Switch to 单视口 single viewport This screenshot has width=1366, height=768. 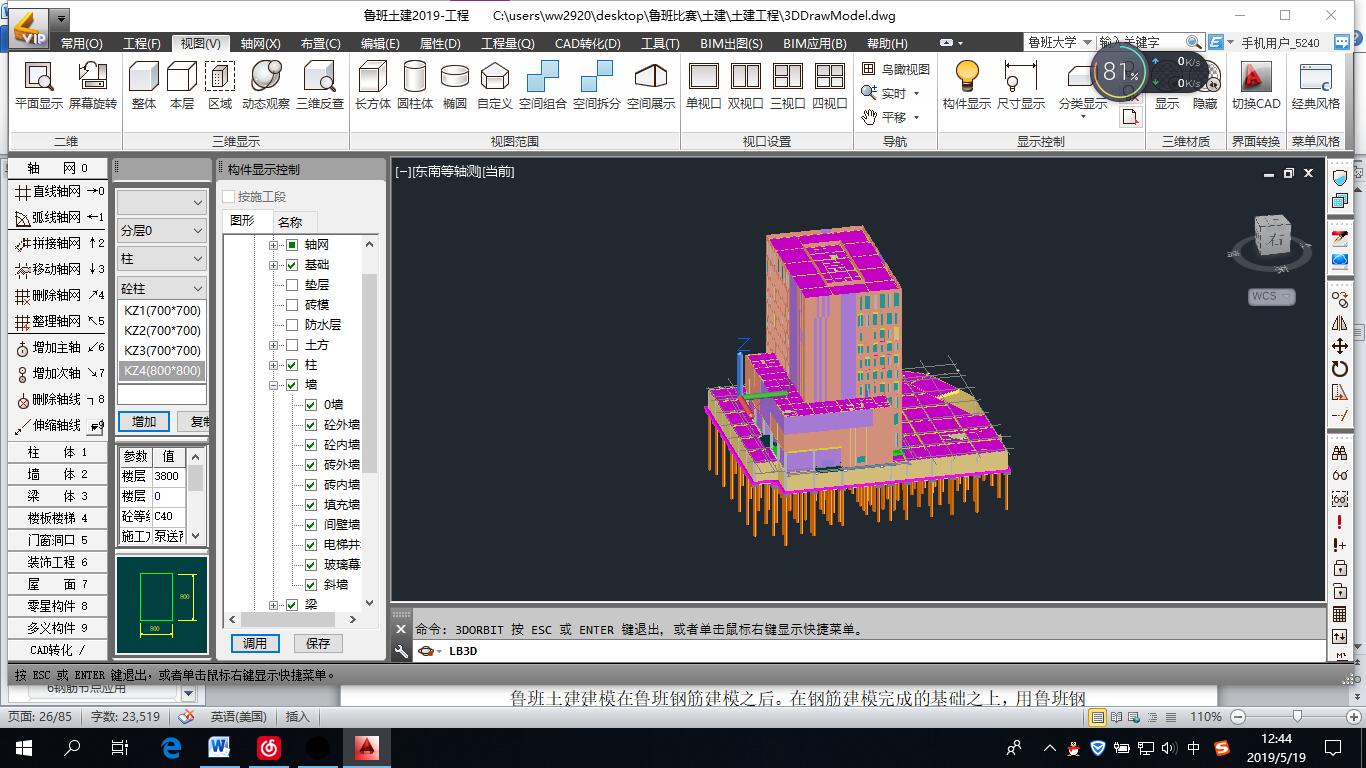click(704, 85)
